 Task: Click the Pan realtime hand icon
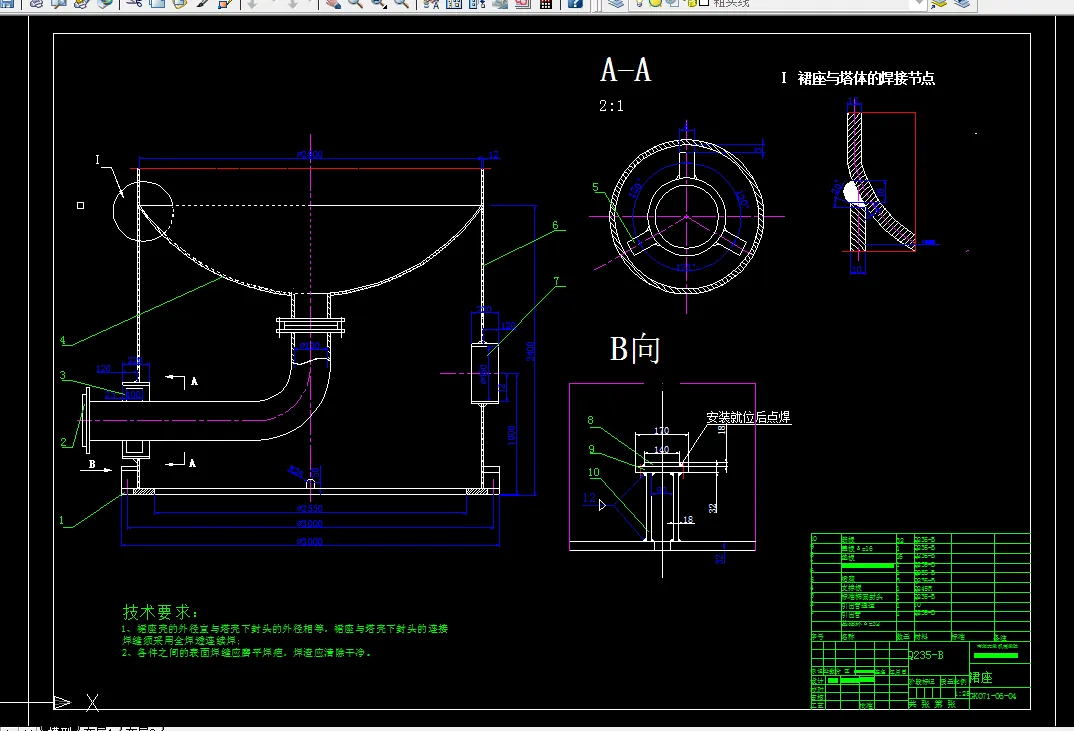(x=333, y=3)
